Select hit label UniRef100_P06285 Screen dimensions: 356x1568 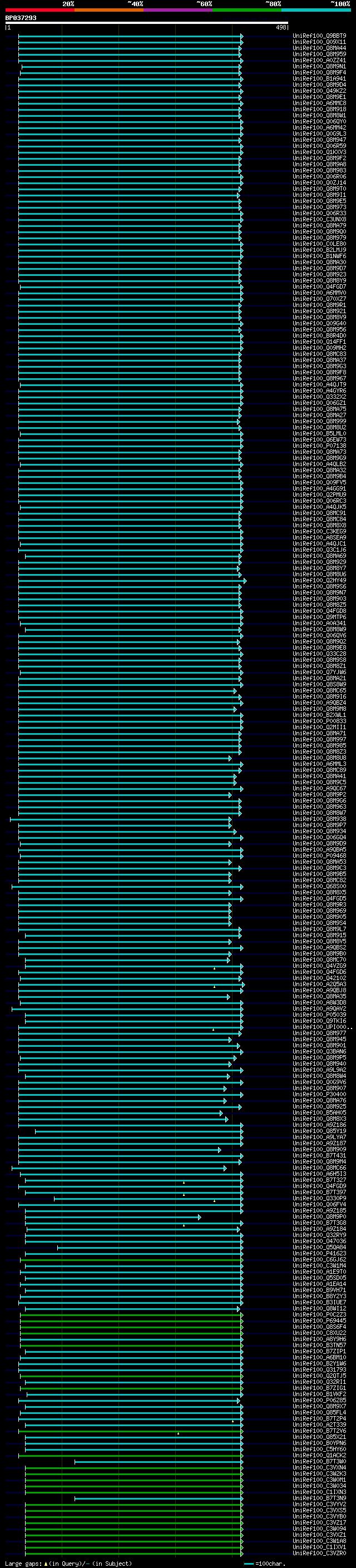(319, 1401)
